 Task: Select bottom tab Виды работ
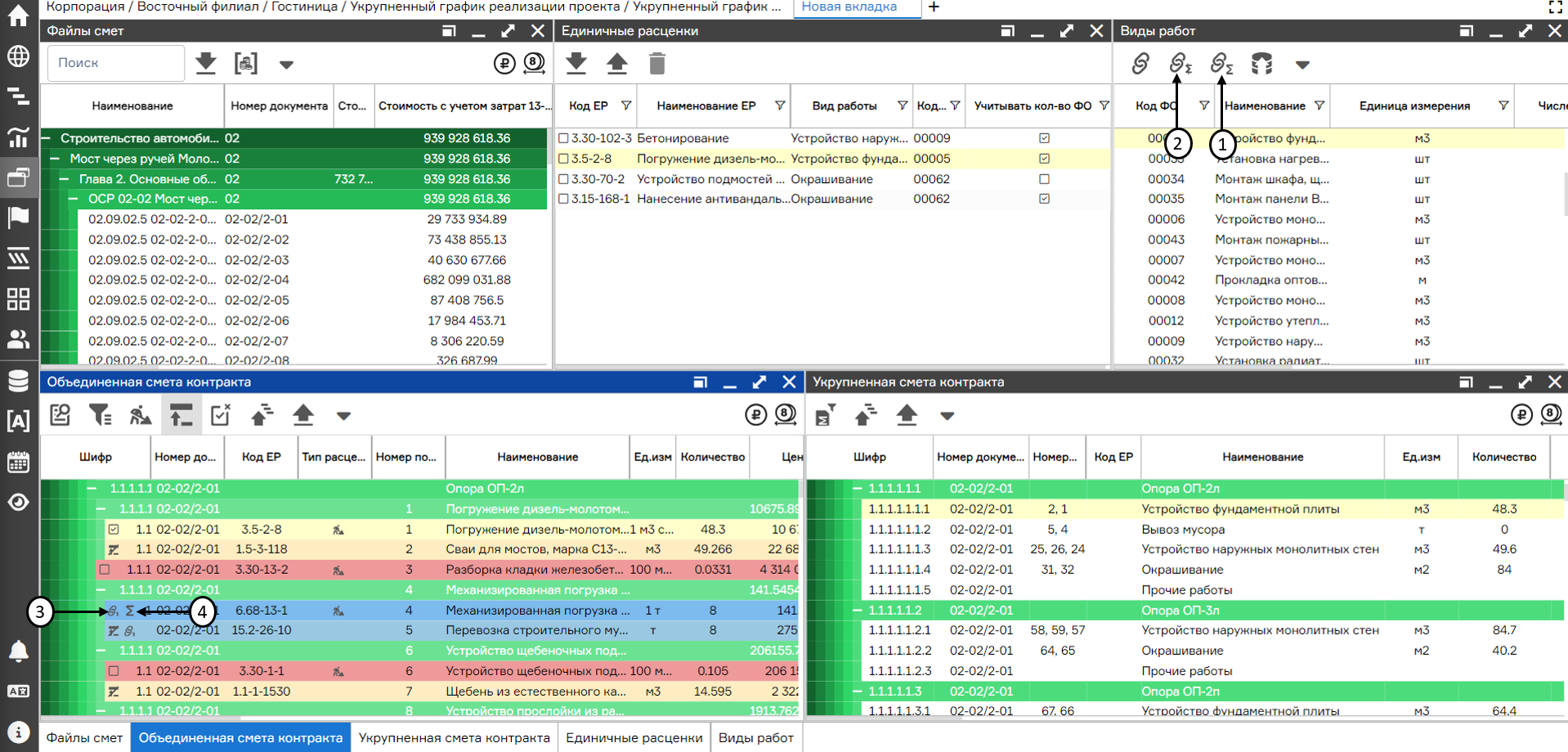click(x=756, y=737)
